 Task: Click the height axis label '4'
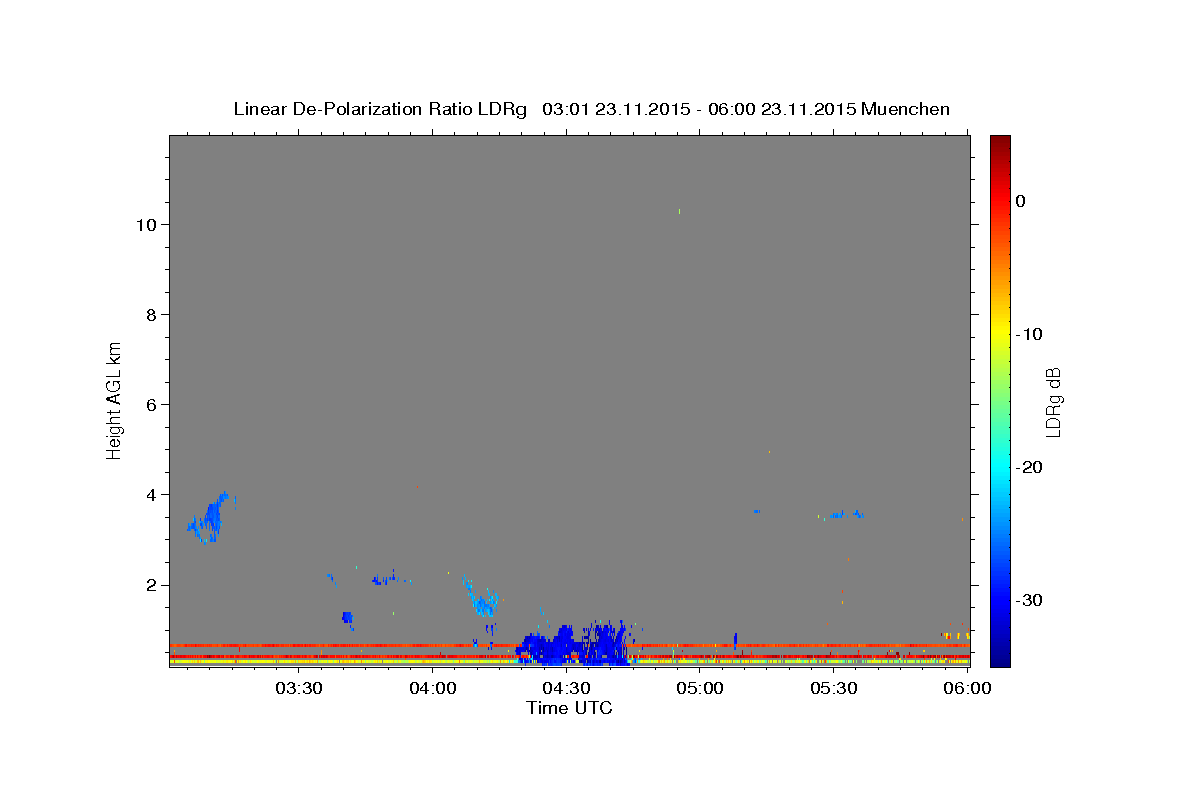[x=152, y=495]
